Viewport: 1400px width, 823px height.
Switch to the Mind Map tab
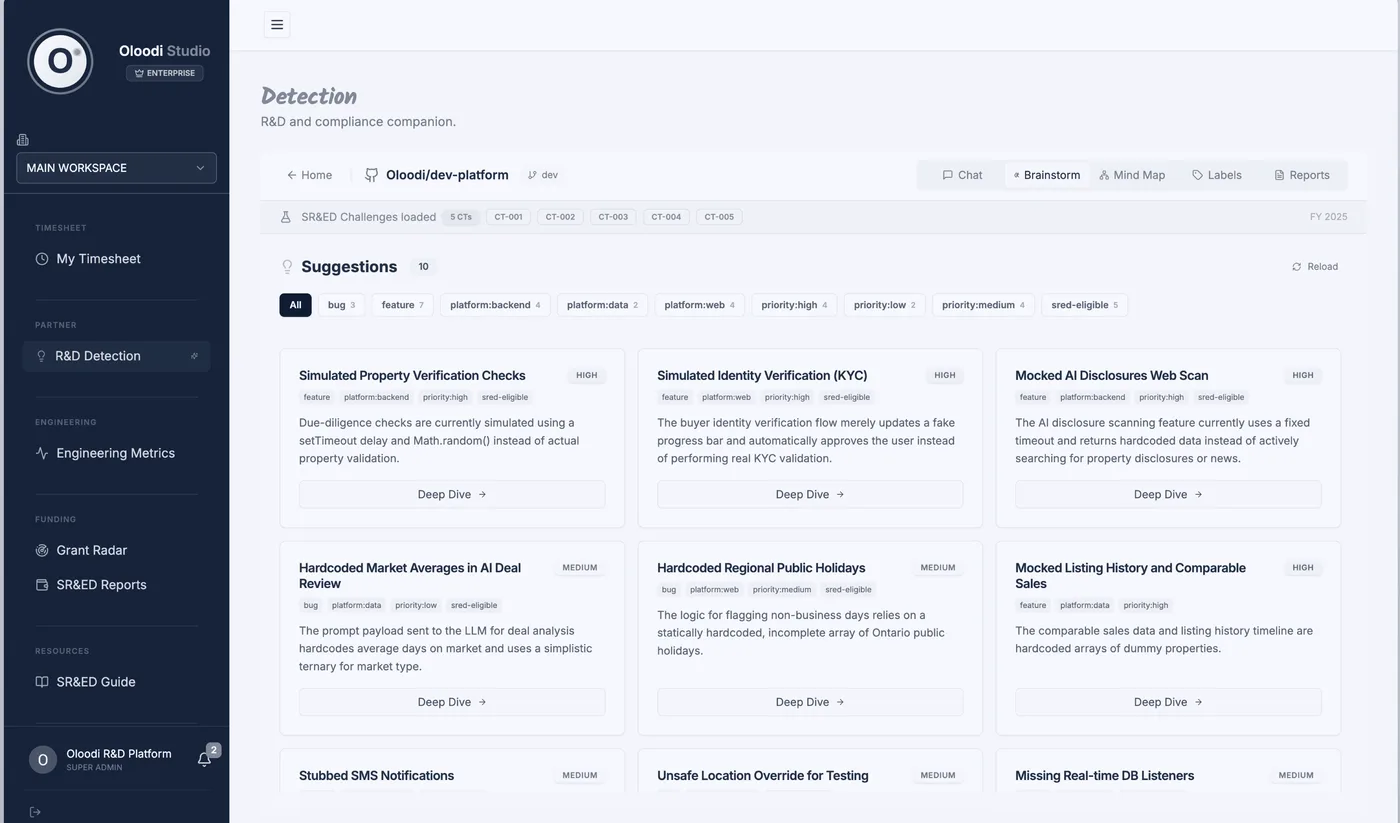[x=1132, y=175]
